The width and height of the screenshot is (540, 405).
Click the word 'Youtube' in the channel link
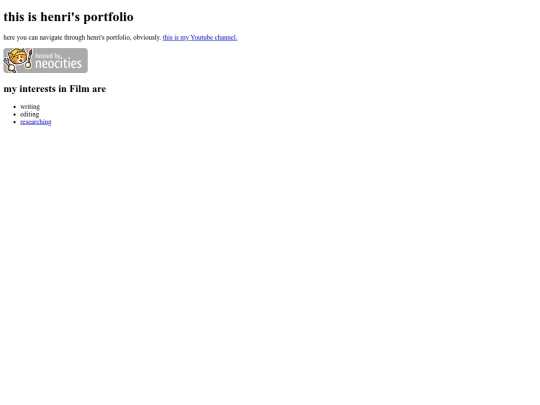(x=202, y=37)
